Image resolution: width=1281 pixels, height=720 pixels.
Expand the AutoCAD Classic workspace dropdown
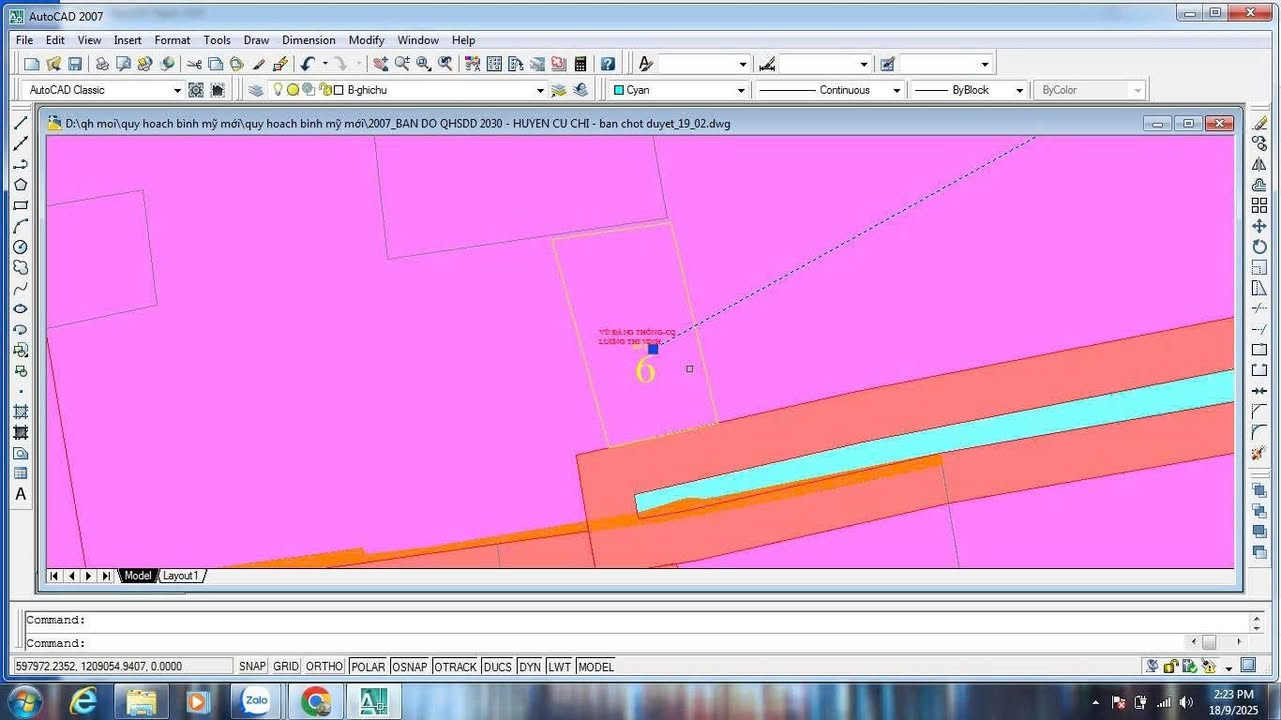click(x=176, y=89)
